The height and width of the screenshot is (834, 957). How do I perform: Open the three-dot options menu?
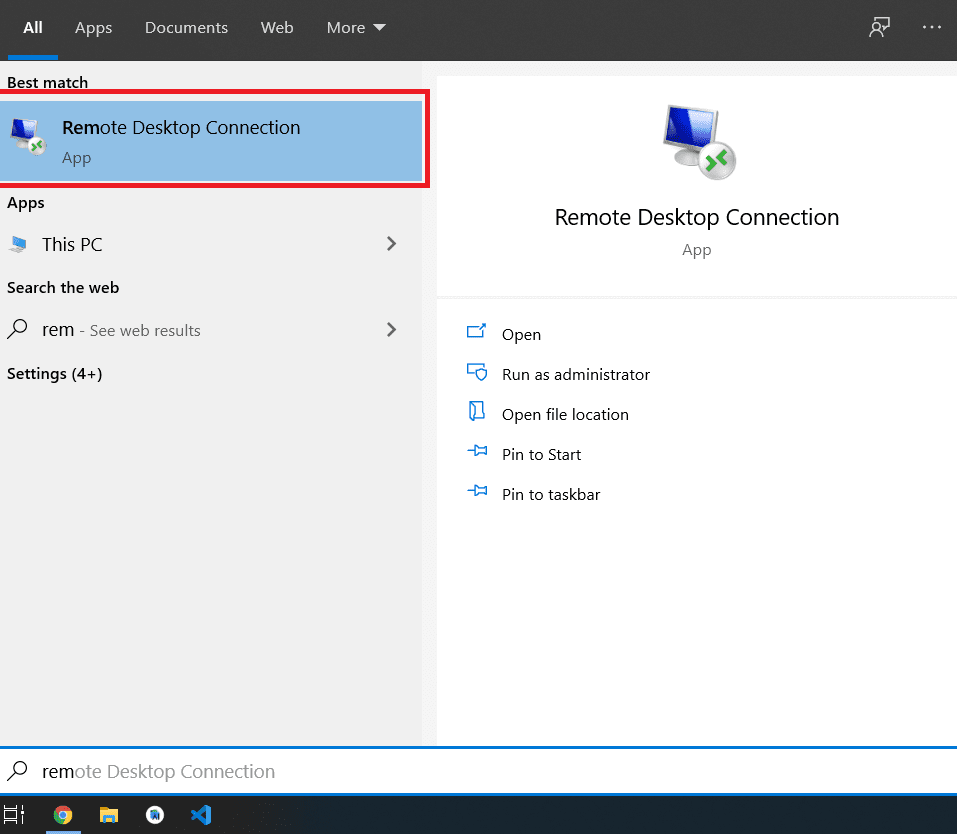[x=931, y=28]
